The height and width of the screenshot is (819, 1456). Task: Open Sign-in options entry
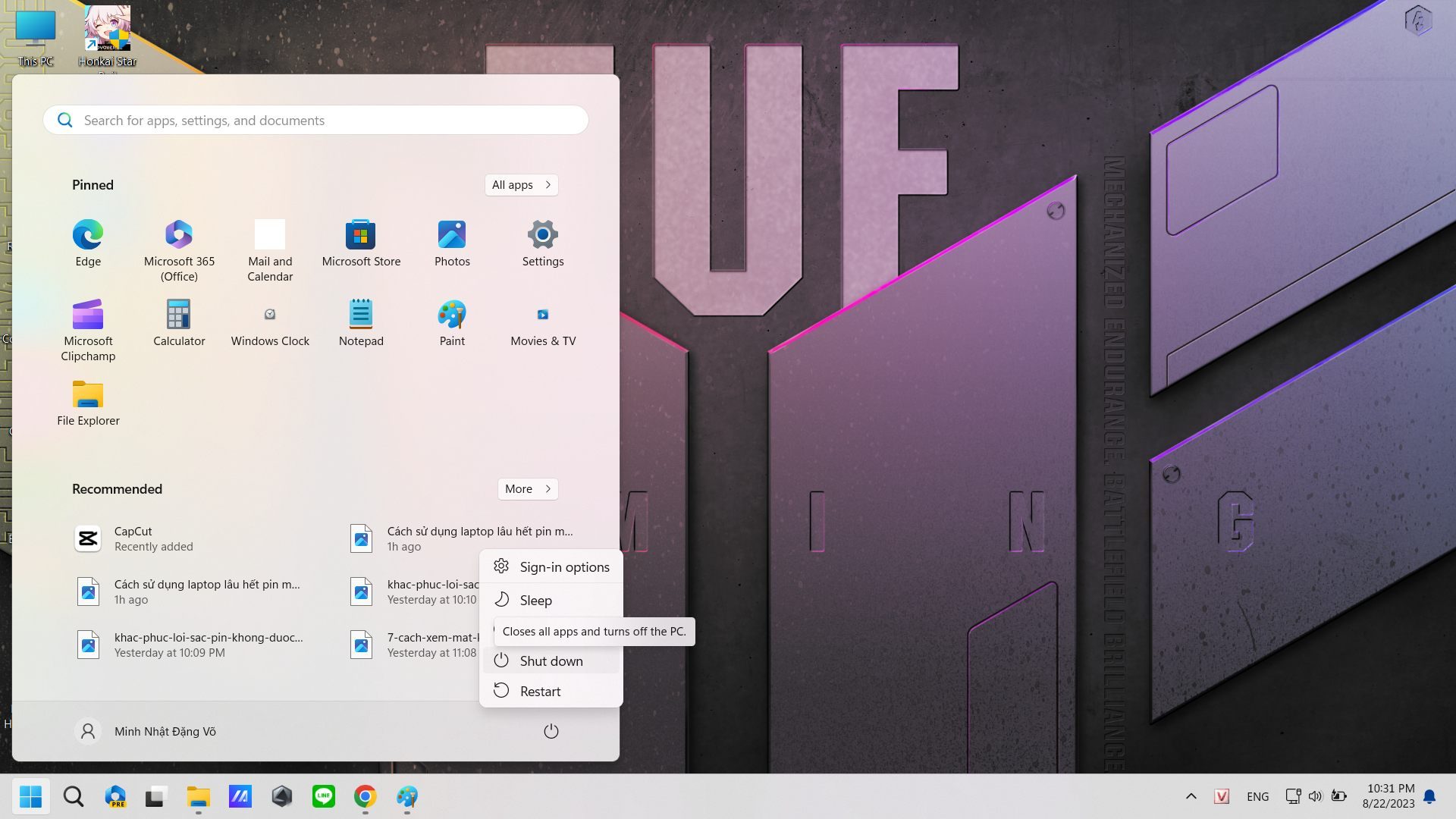pyautogui.click(x=564, y=567)
